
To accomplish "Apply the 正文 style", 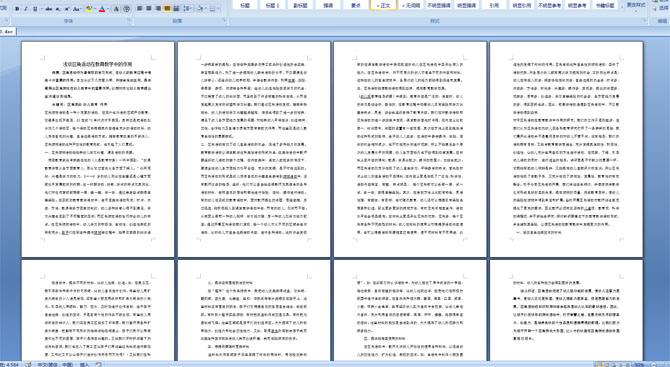I will coord(383,5).
